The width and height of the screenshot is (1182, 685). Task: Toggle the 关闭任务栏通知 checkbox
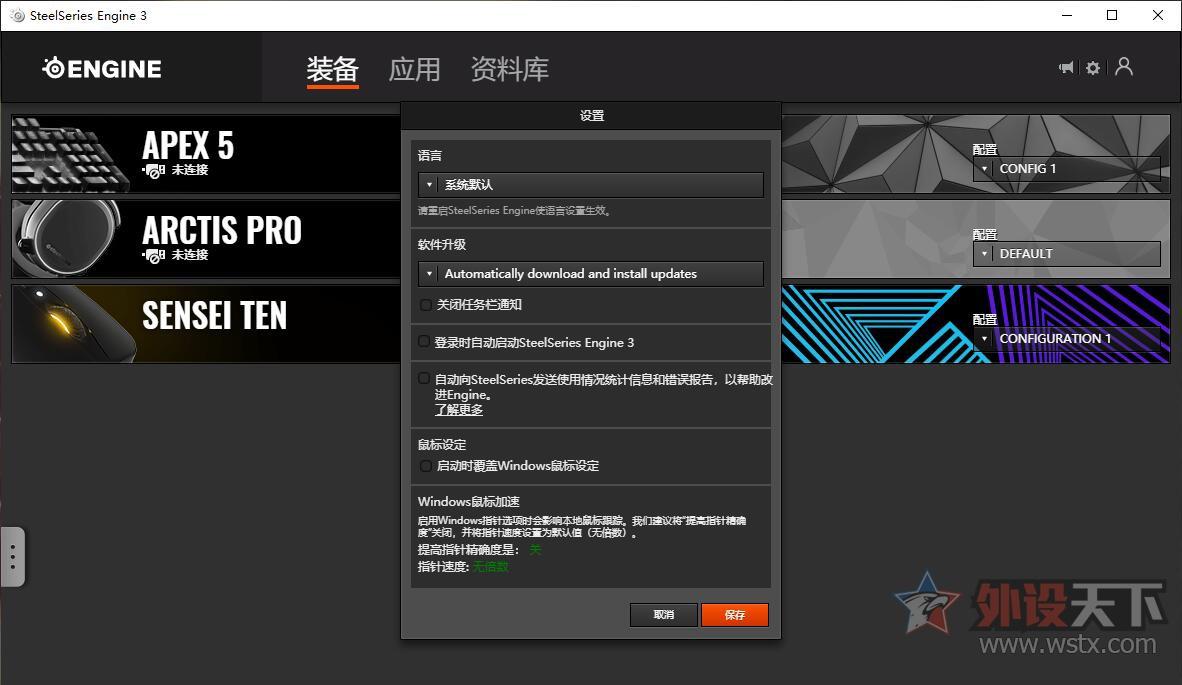tap(426, 304)
